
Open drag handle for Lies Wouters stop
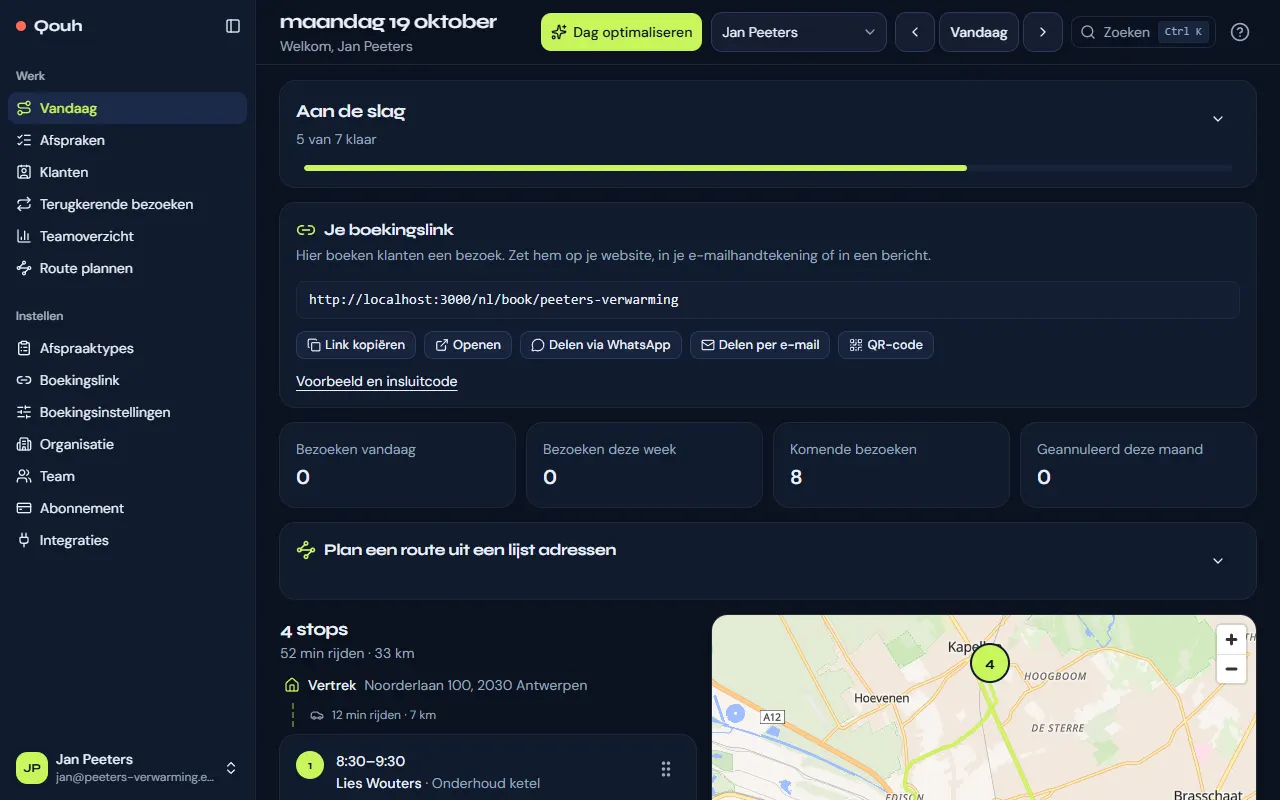click(x=666, y=769)
